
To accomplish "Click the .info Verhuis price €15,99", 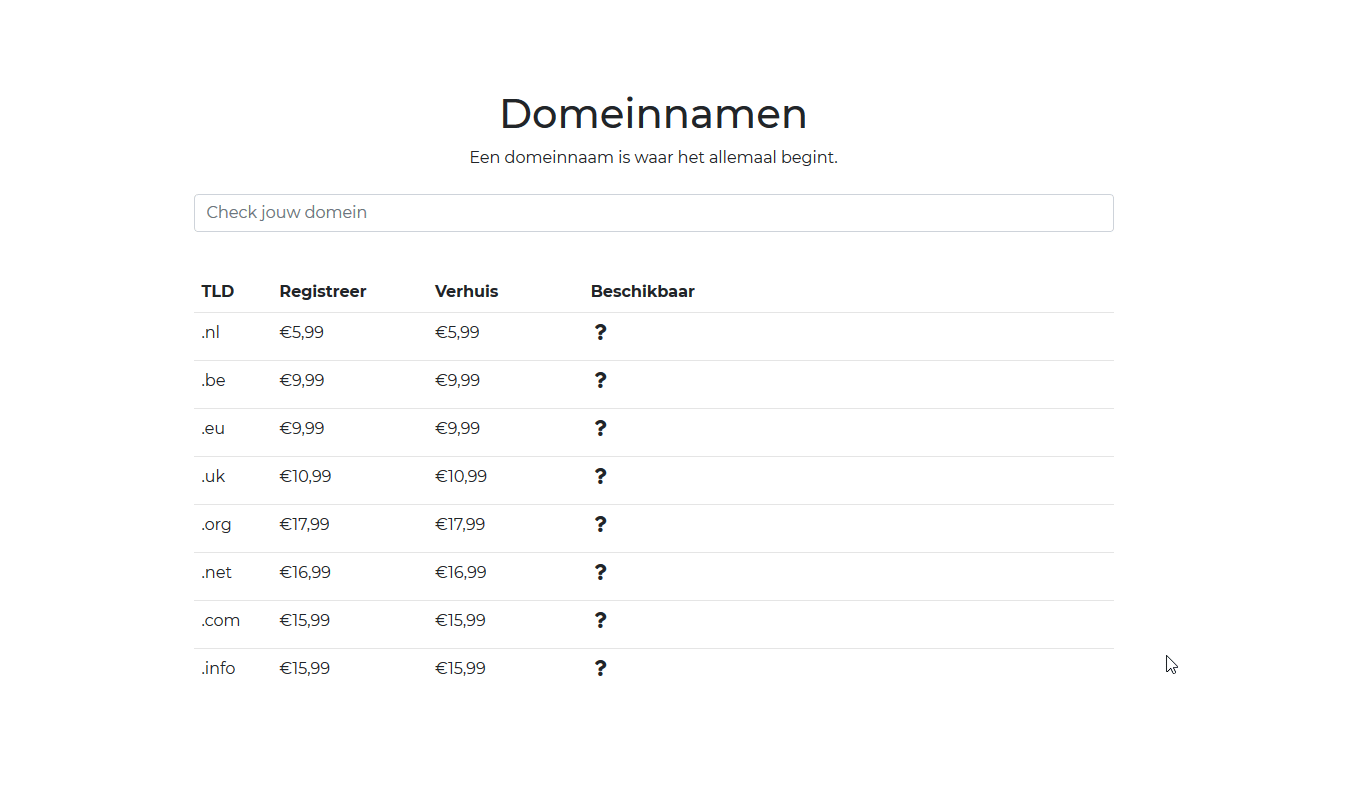I will (460, 668).
